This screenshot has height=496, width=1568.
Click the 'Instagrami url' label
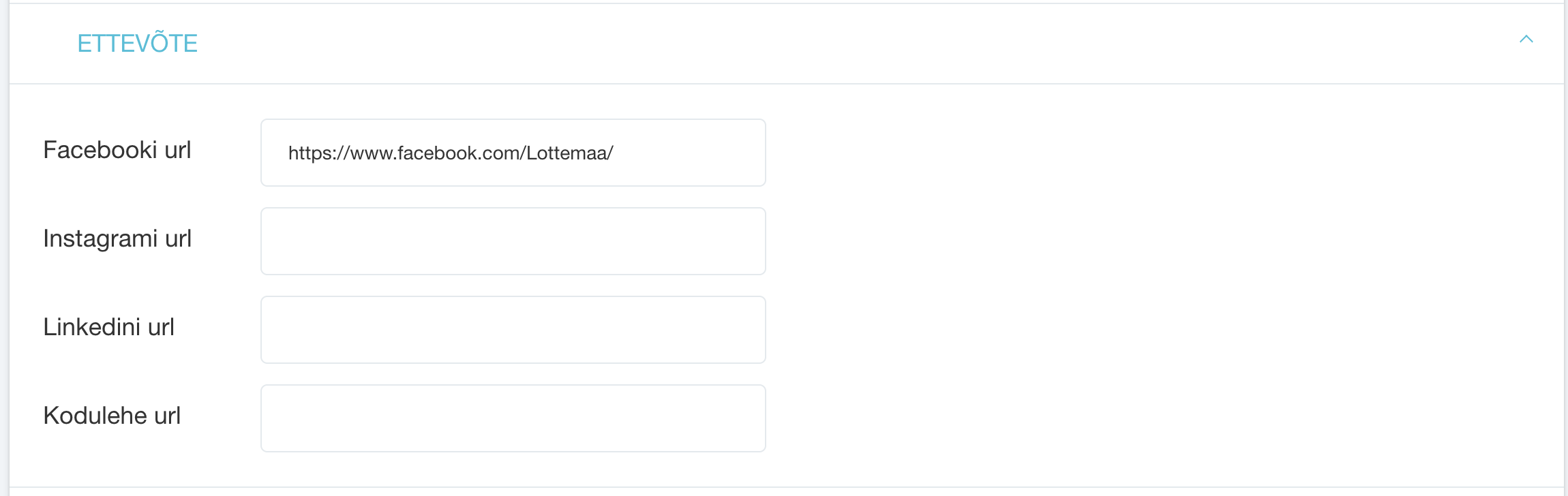[x=117, y=238]
